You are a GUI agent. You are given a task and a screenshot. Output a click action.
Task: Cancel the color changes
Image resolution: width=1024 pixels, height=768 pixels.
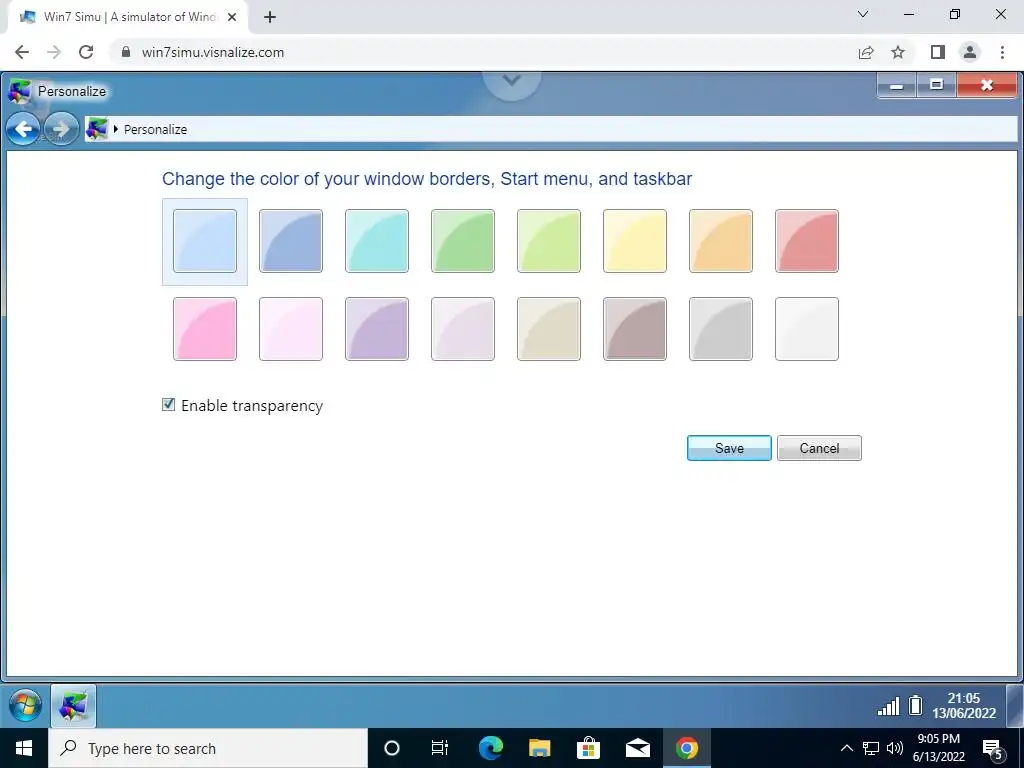[x=819, y=448]
